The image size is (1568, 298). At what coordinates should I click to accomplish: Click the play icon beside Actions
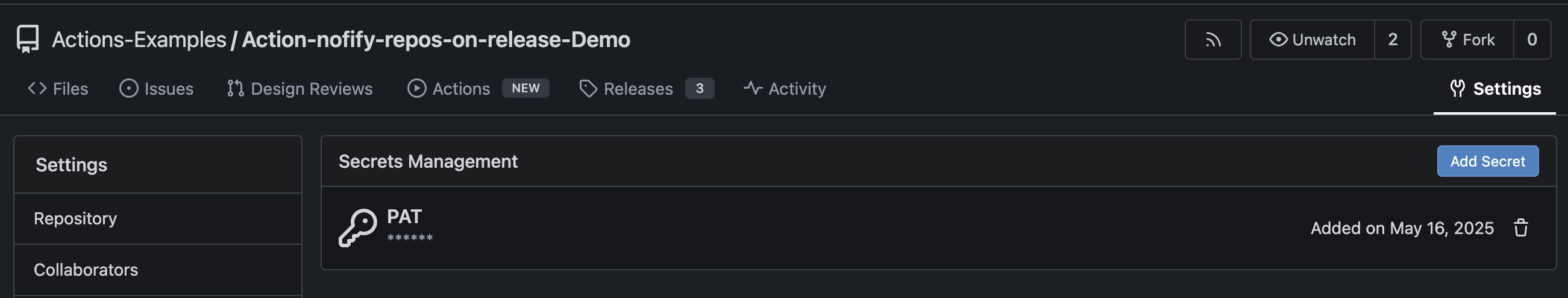coord(416,89)
